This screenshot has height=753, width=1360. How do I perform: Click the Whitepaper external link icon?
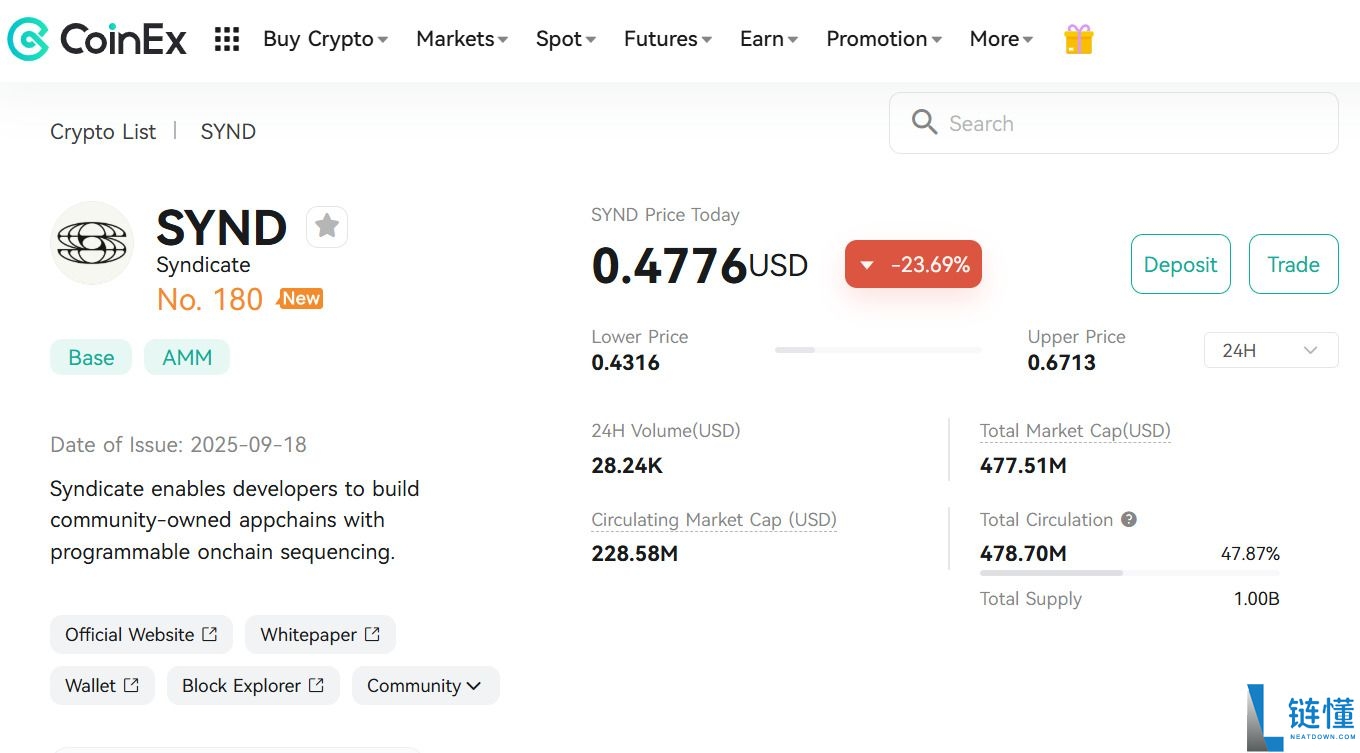tap(372, 634)
